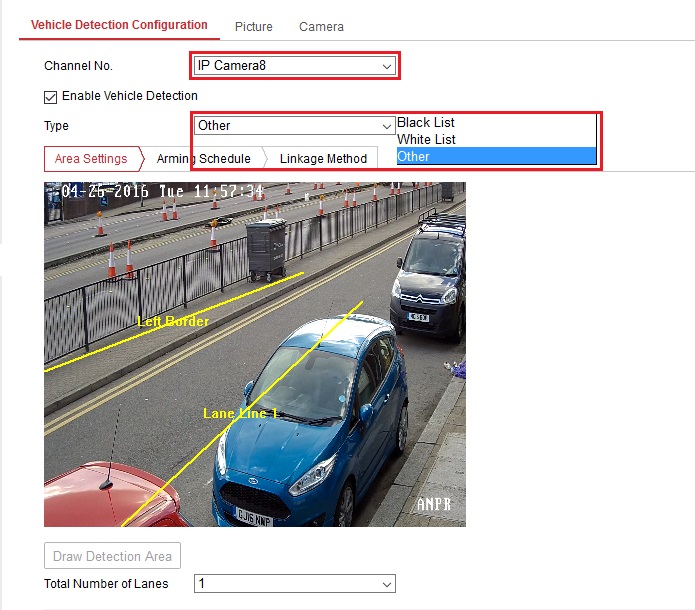Switch to the Picture tab
This screenshot has height=610, width=695.
click(x=253, y=27)
